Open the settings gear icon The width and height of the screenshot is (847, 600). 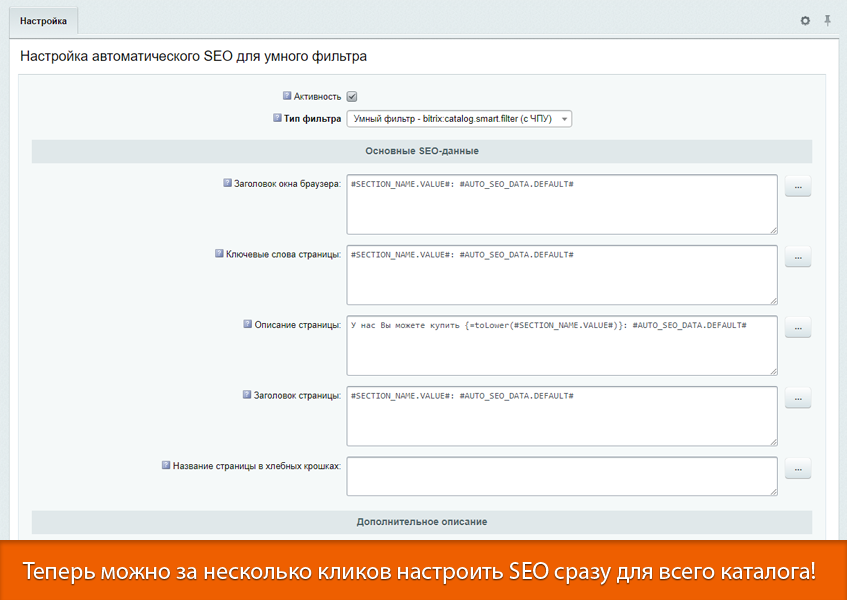pyautogui.click(x=805, y=20)
